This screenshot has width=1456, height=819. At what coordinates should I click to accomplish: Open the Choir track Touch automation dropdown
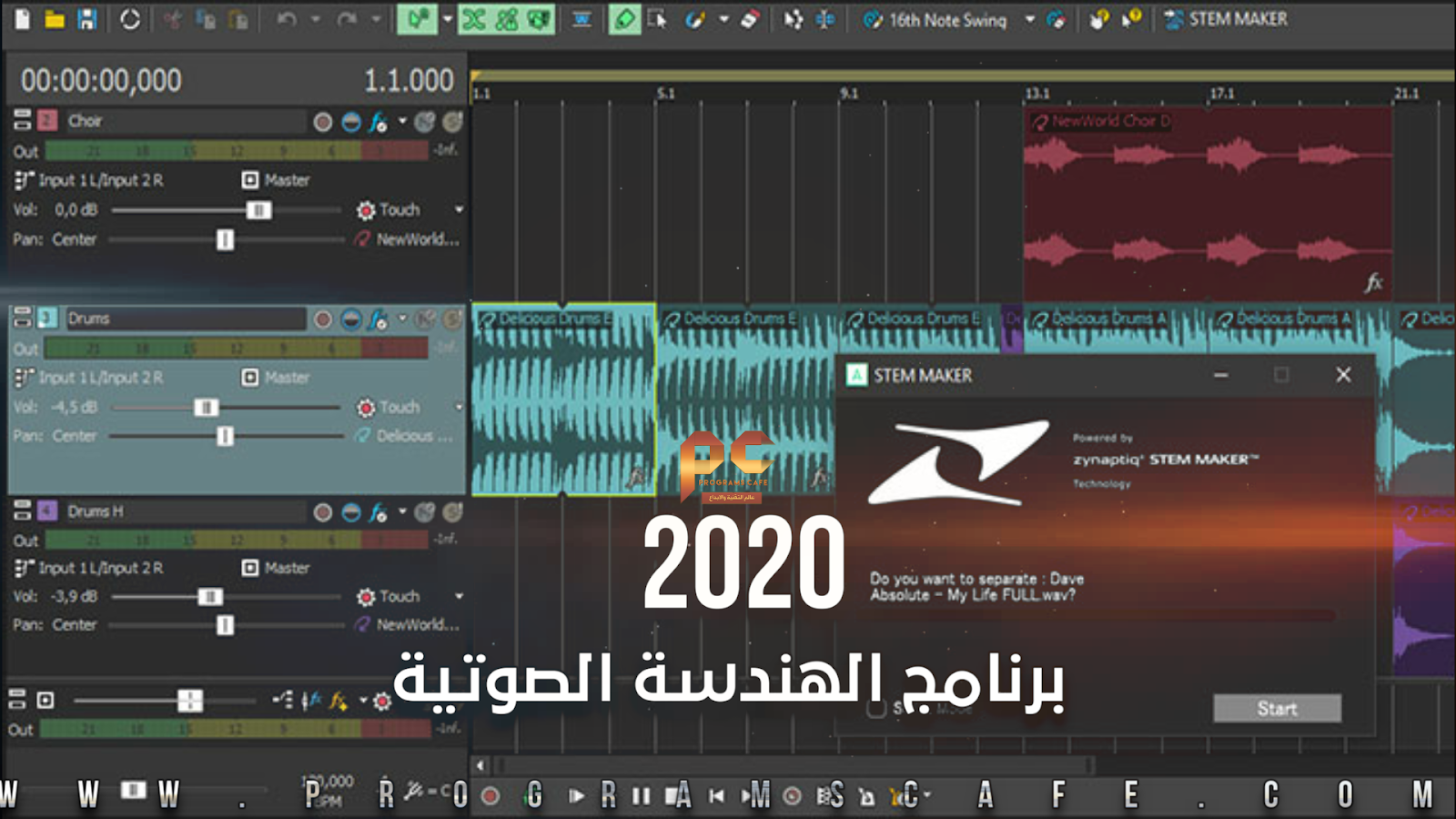459,210
